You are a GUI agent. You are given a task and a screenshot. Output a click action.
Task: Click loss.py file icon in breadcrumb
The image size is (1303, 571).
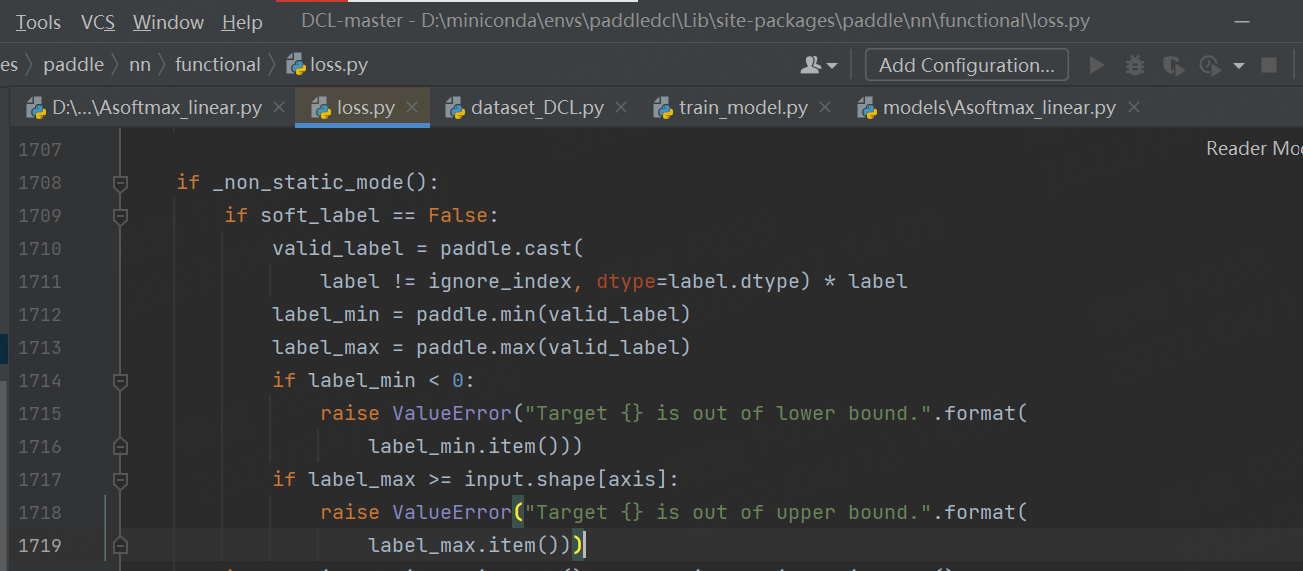[296, 65]
